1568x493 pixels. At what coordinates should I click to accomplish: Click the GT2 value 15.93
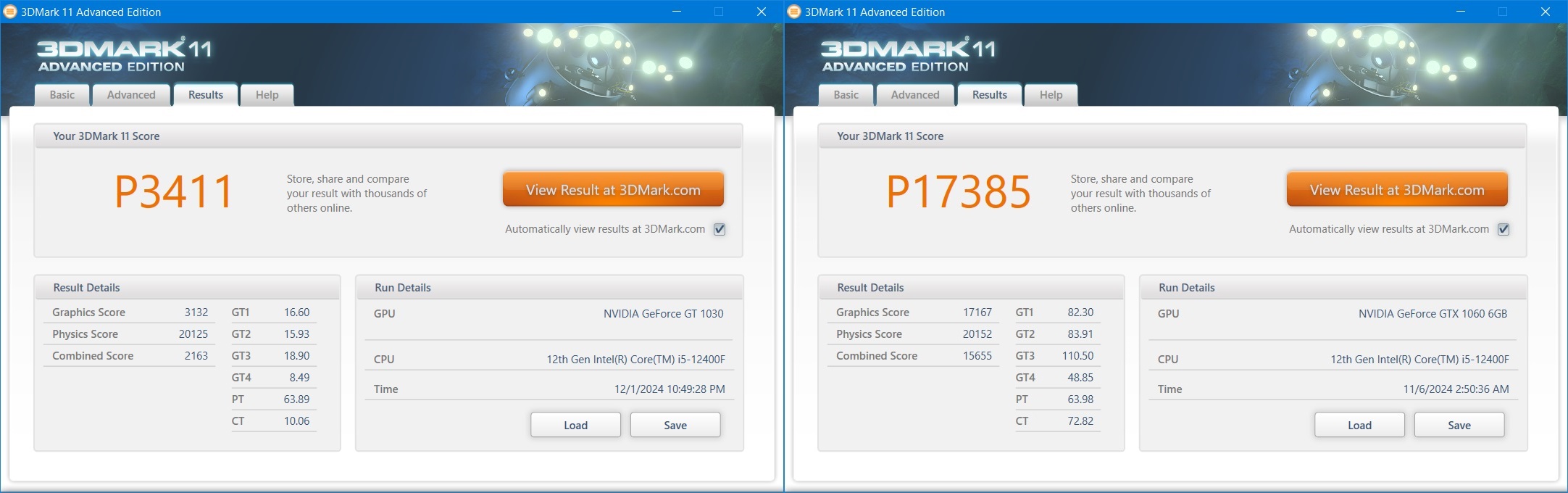(x=296, y=334)
